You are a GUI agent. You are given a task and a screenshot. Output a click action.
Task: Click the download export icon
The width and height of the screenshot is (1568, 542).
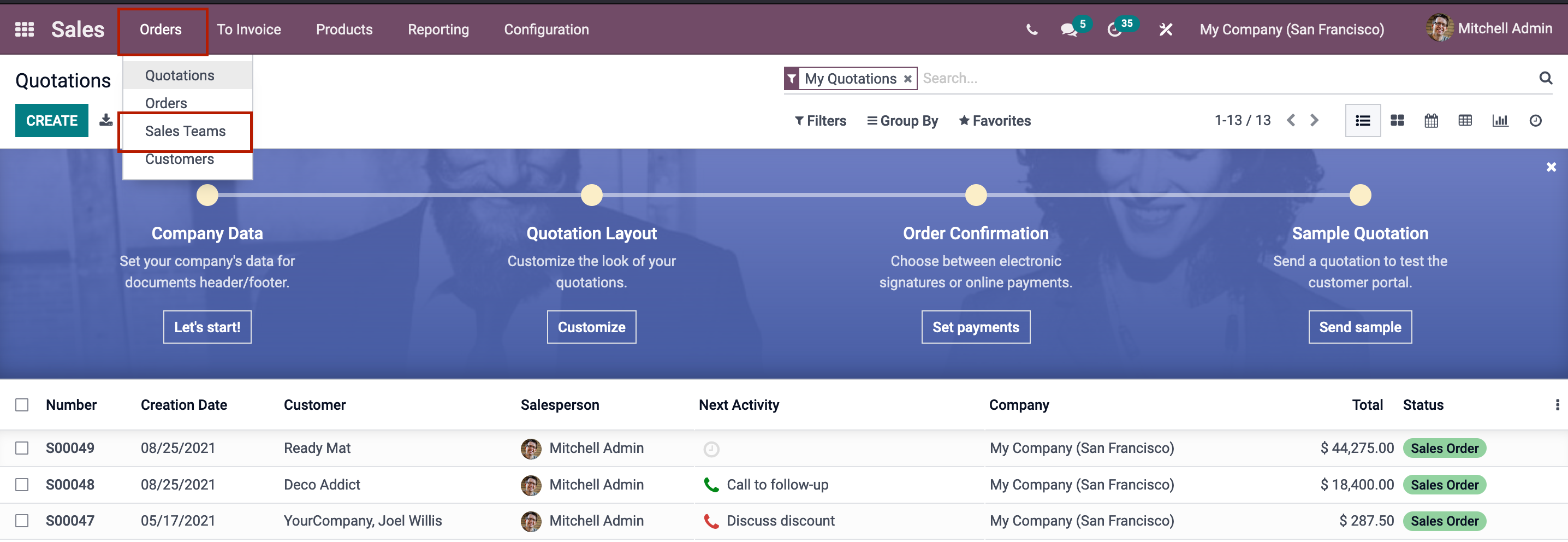tap(106, 120)
